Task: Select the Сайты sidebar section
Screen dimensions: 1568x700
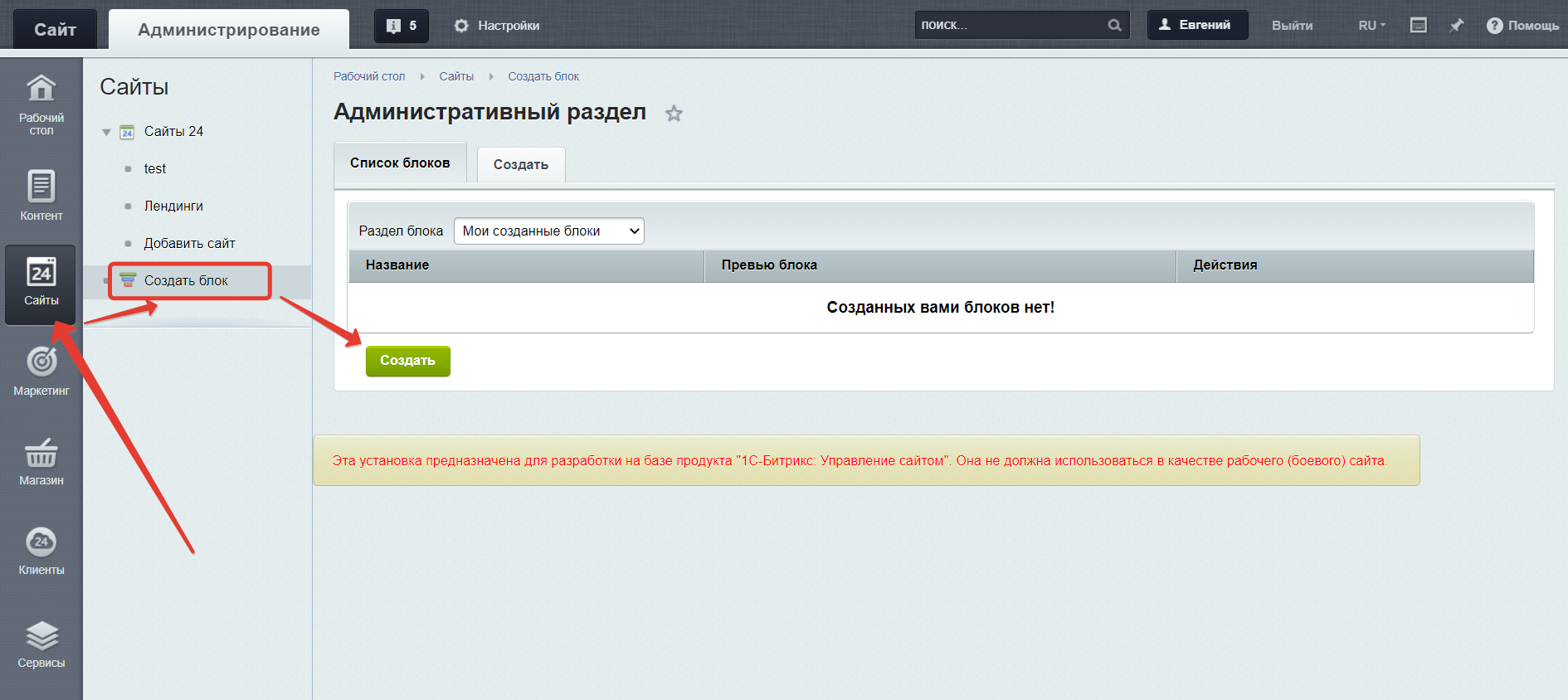Action: pyautogui.click(x=41, y=284)
